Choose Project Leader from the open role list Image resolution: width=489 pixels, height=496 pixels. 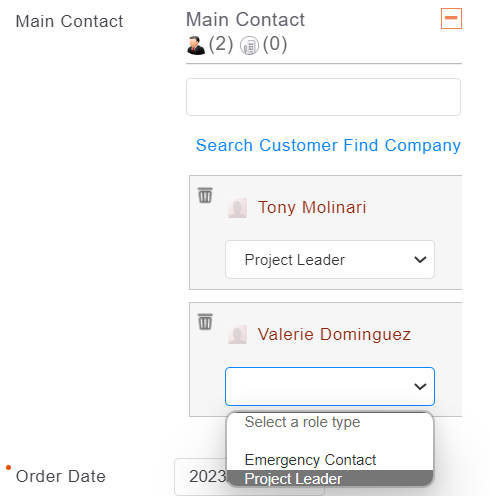[330, 479]
